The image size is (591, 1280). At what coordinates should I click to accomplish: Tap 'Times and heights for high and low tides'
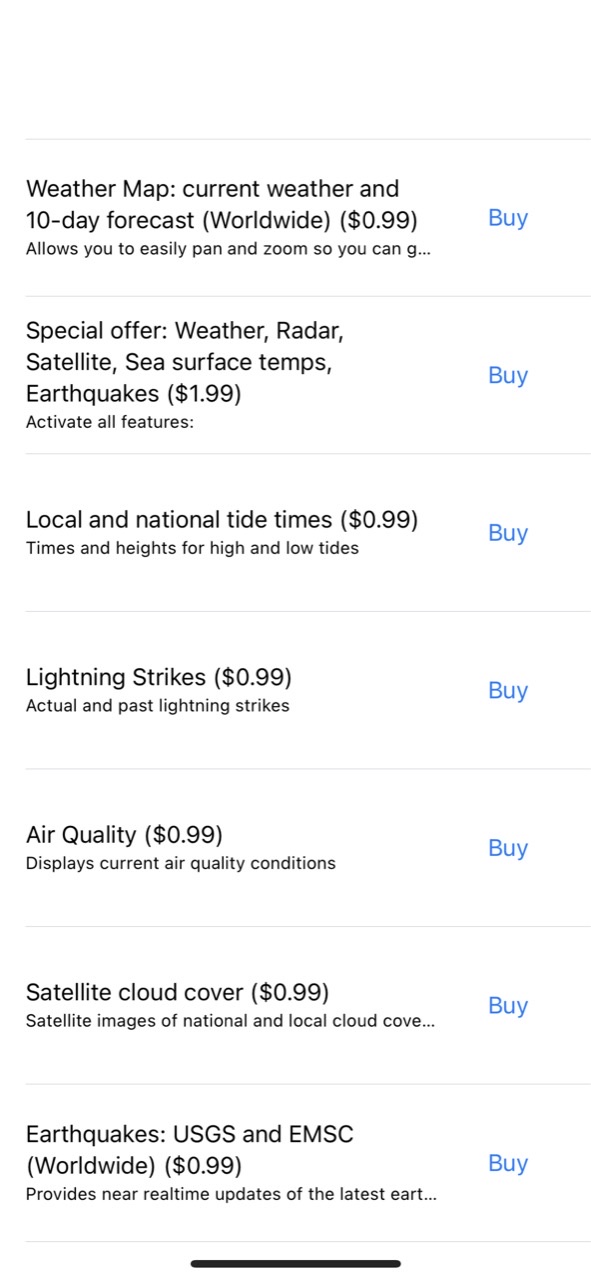click(192, 548)
